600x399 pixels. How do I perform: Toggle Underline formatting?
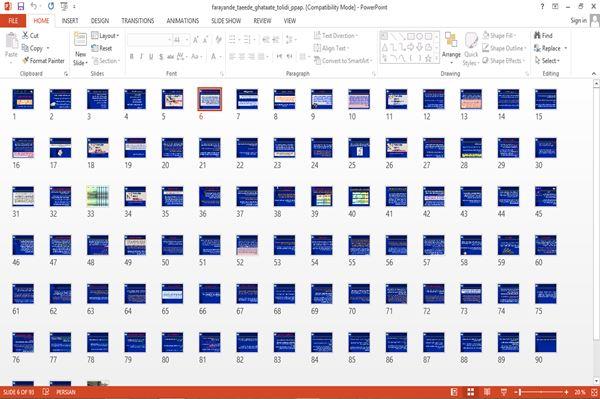point(151,57)
